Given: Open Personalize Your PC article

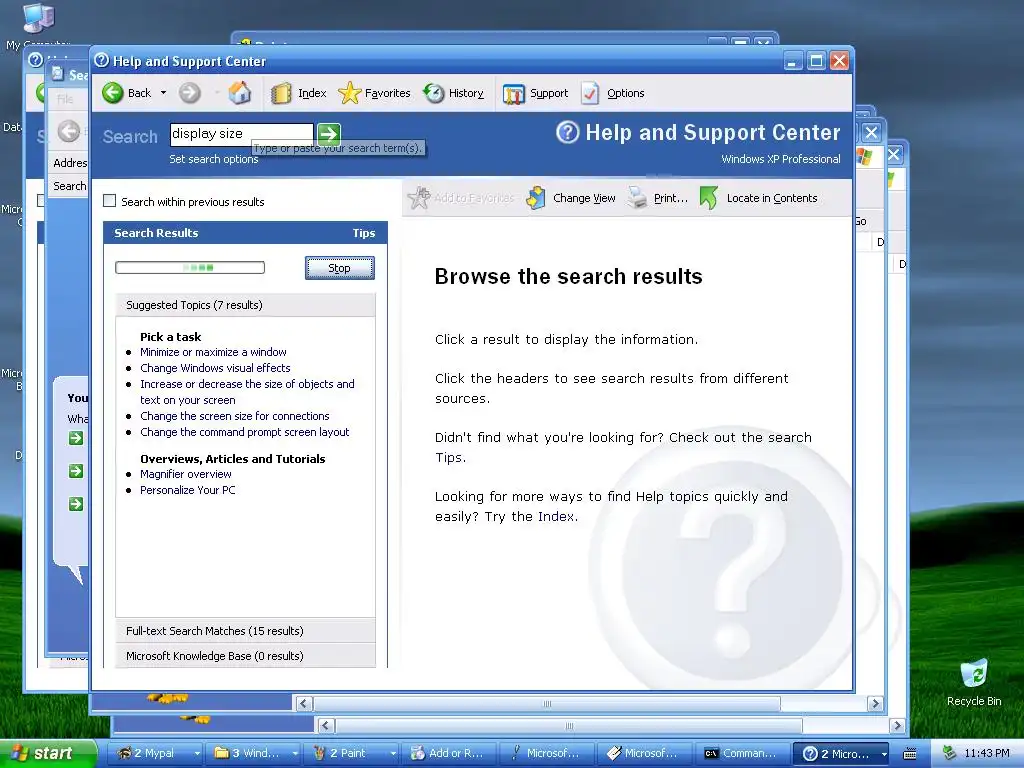Looking at the screenshot, I should [187, 490].
